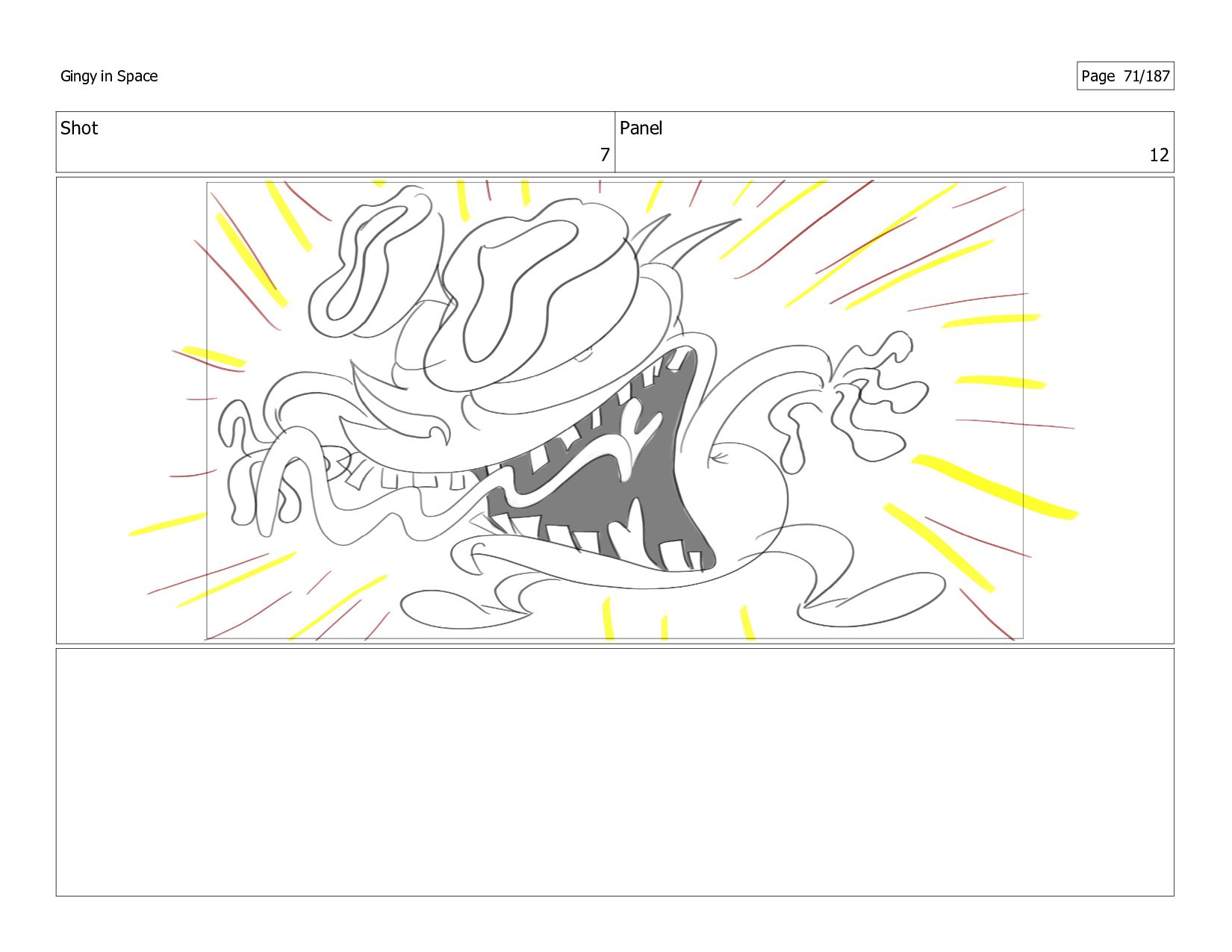Click the 'Gingy in Space' title text
This screenshot has width=1232, height=952.
pos(109,76)
